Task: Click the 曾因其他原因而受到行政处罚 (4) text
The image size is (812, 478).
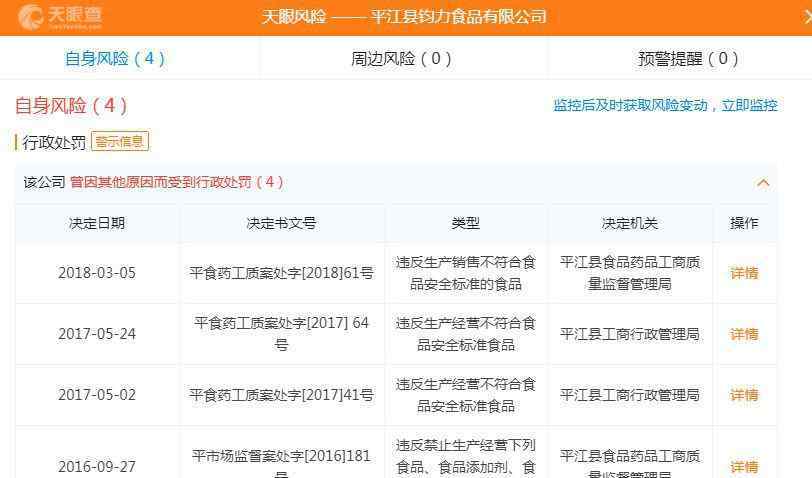Action: click(177, 182)
